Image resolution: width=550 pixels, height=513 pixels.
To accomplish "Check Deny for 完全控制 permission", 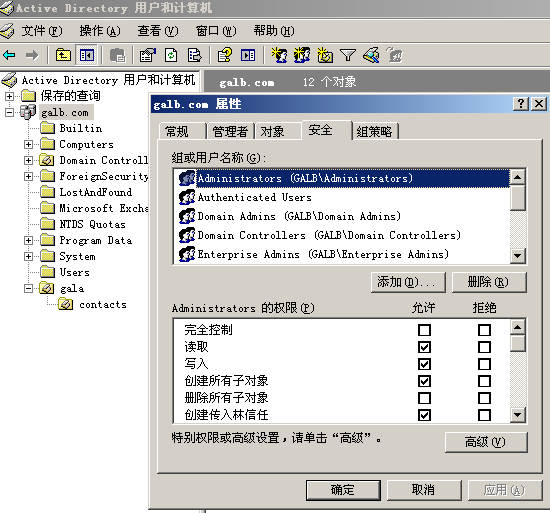I will click(484, 330).
